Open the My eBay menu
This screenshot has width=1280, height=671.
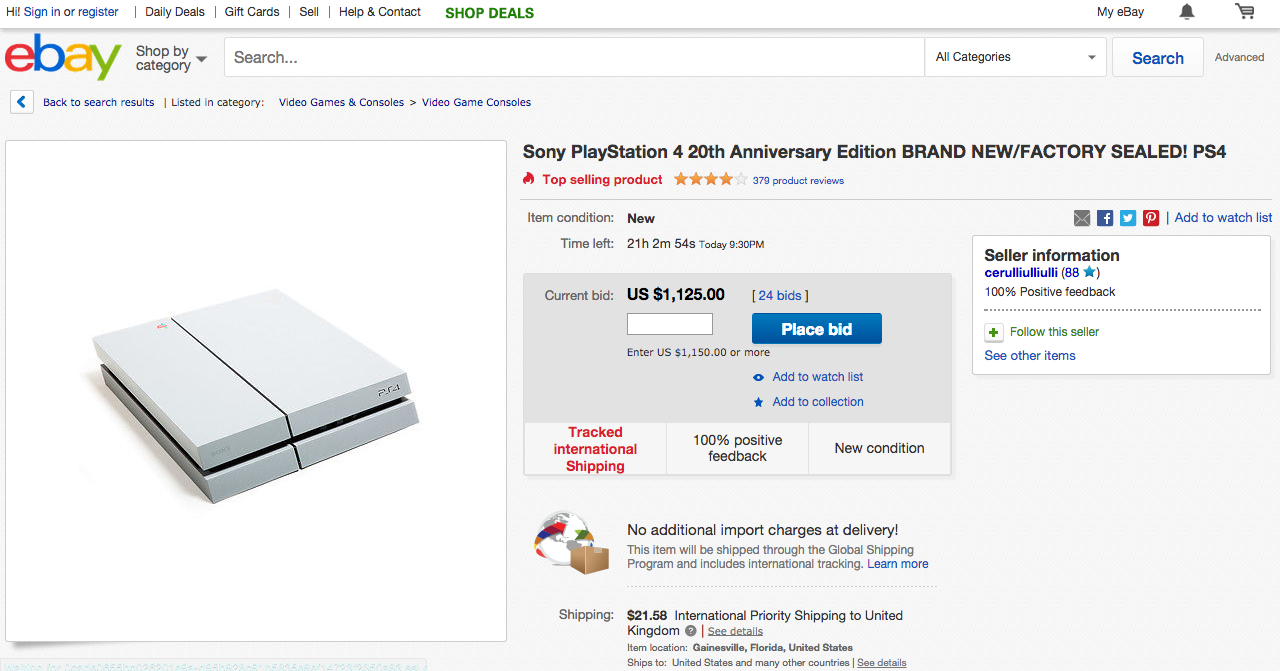(x=1120, y=12)
